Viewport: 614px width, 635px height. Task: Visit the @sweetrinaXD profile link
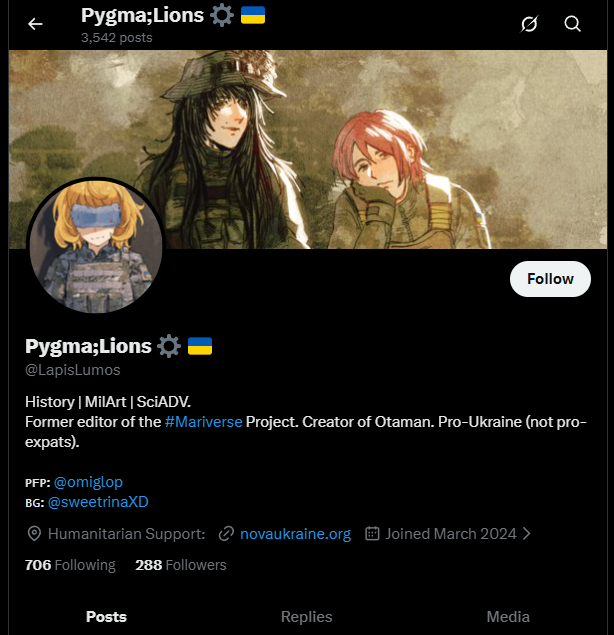[x=98, y=502]
